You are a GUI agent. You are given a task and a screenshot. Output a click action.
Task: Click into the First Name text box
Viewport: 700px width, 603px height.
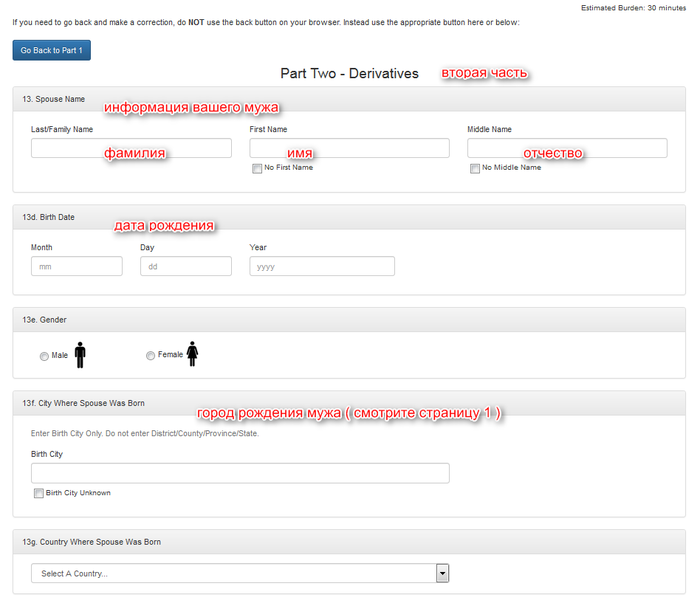tap(349, 148)
